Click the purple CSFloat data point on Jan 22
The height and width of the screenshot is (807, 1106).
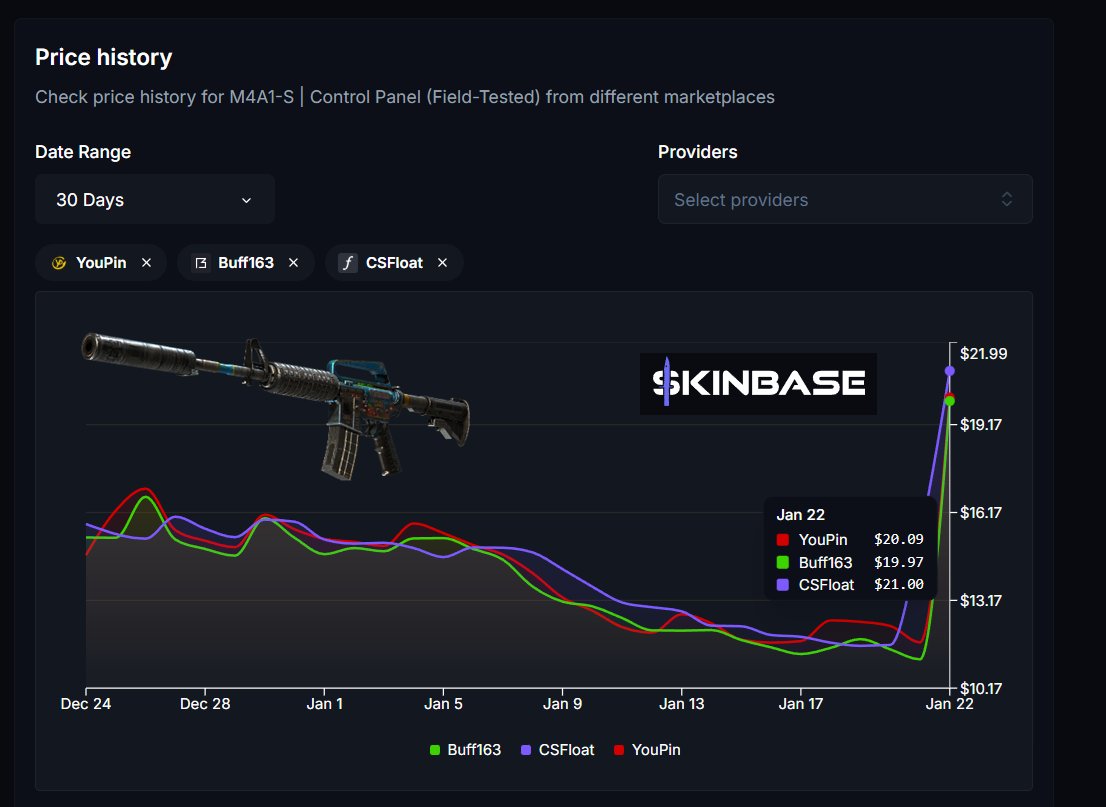949,371
